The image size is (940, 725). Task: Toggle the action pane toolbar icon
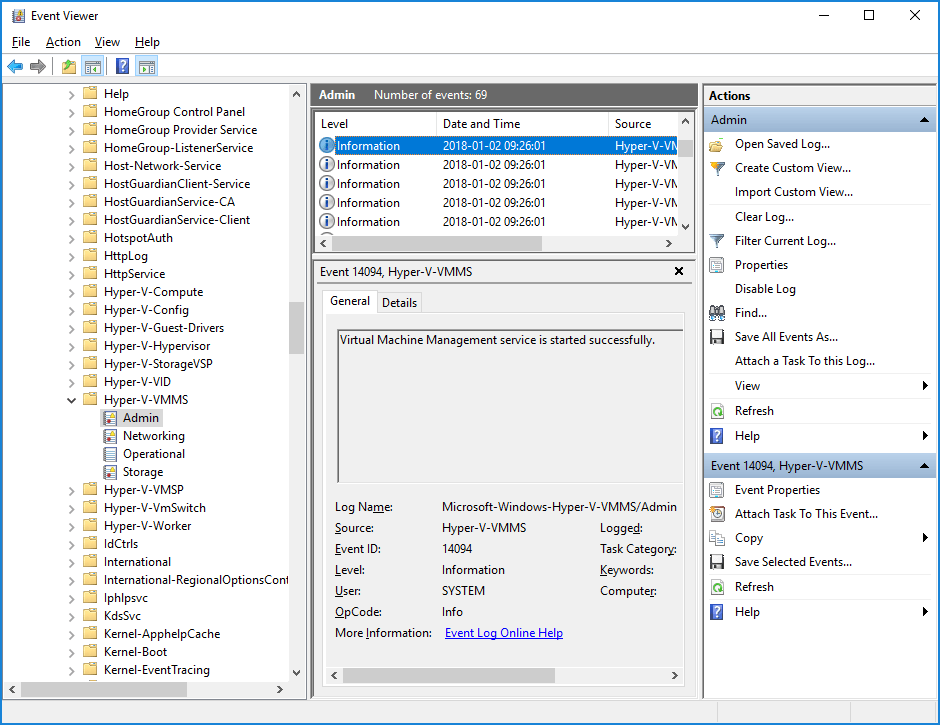[x=147, y=67]
